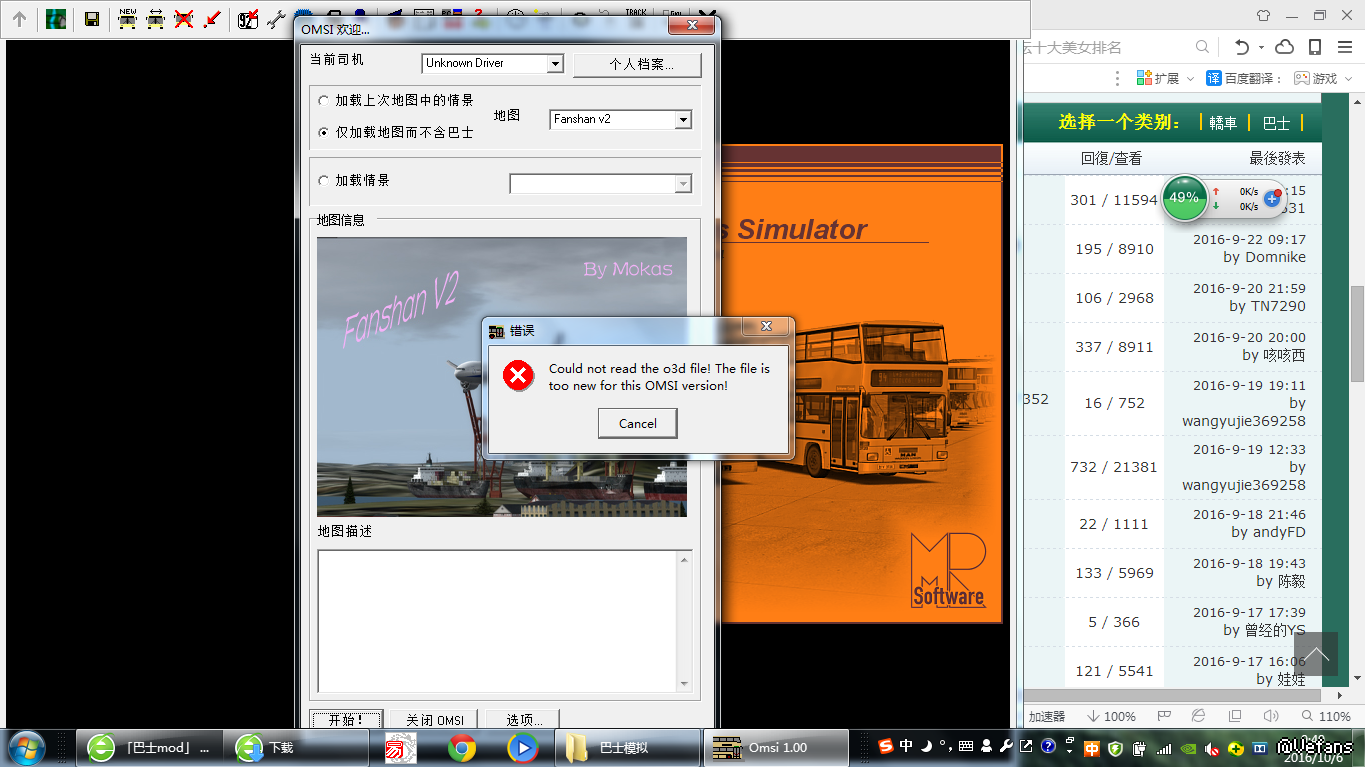This screenshot has height=767, width=1365.
Task: Open the wrench settings toolbar icon
Action: pyautogui.click(x=276, y=18)
